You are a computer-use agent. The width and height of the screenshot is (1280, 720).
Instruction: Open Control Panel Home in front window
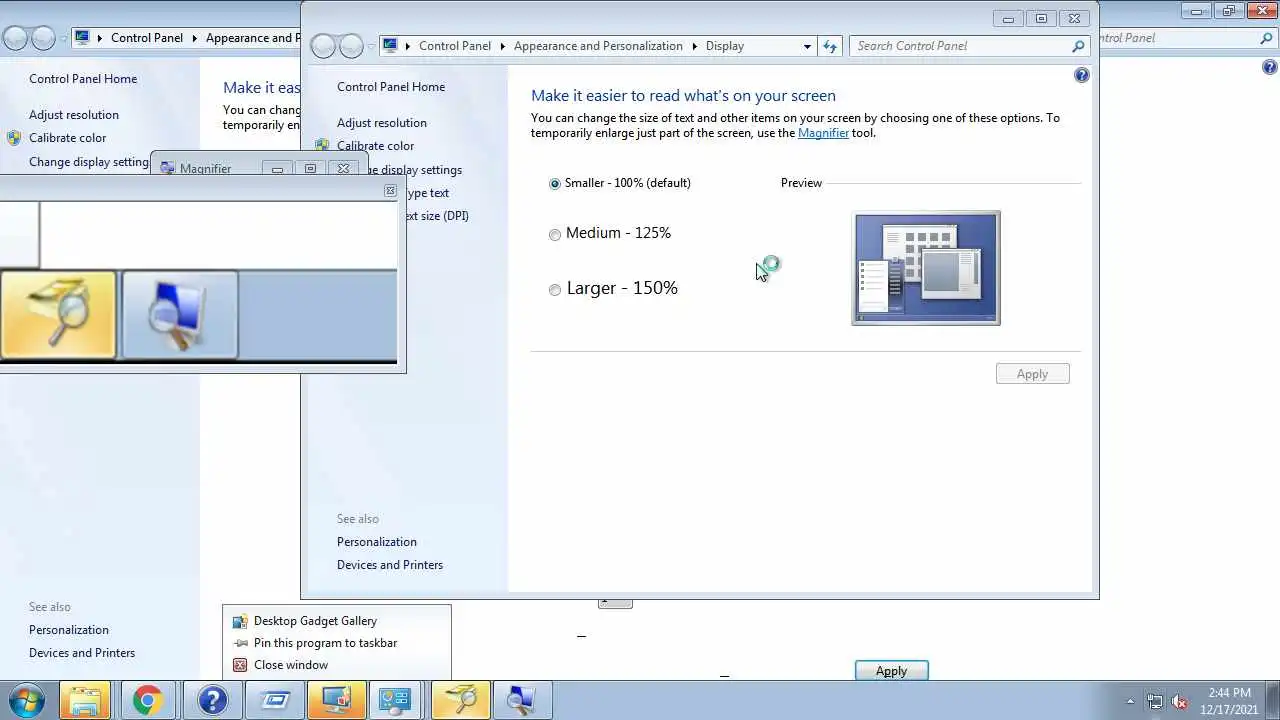click(x=391, y=87)
